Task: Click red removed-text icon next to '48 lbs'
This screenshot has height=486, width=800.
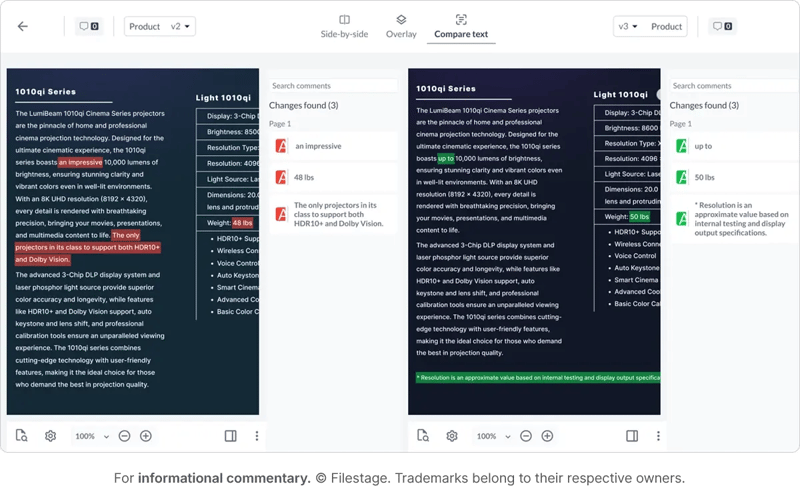Action: coord(281,177)
